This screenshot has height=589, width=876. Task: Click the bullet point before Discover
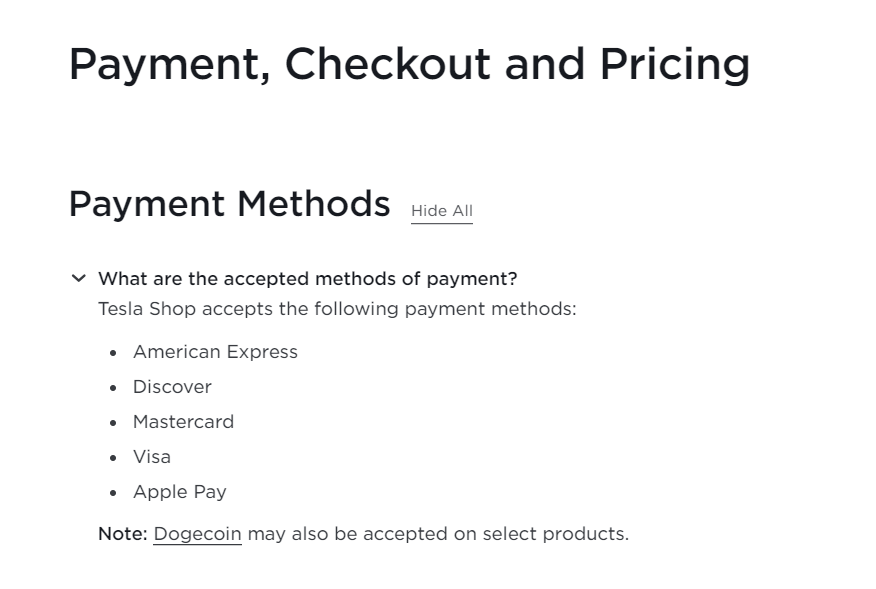pyautogui.click(x=113, y=388)
